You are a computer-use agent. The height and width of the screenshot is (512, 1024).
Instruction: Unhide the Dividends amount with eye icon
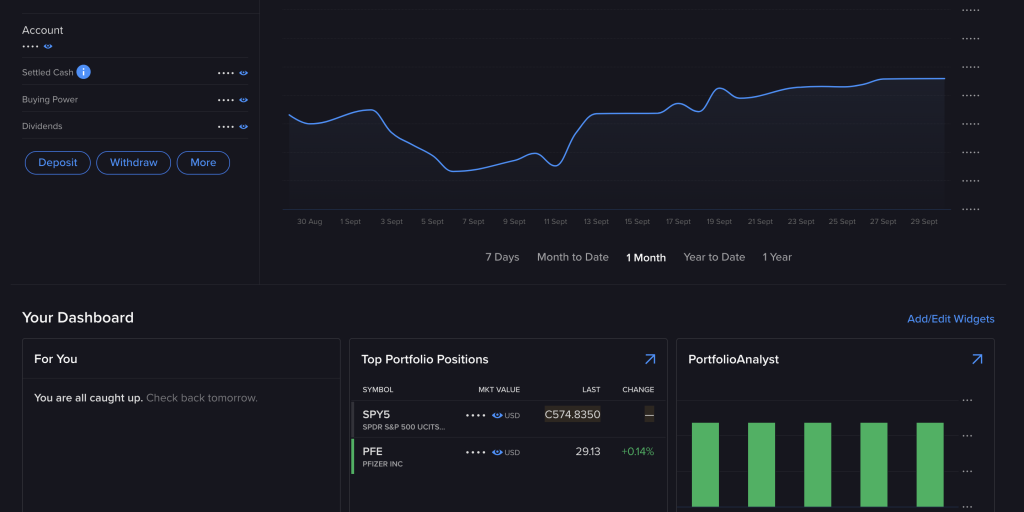tap(243, 127)
